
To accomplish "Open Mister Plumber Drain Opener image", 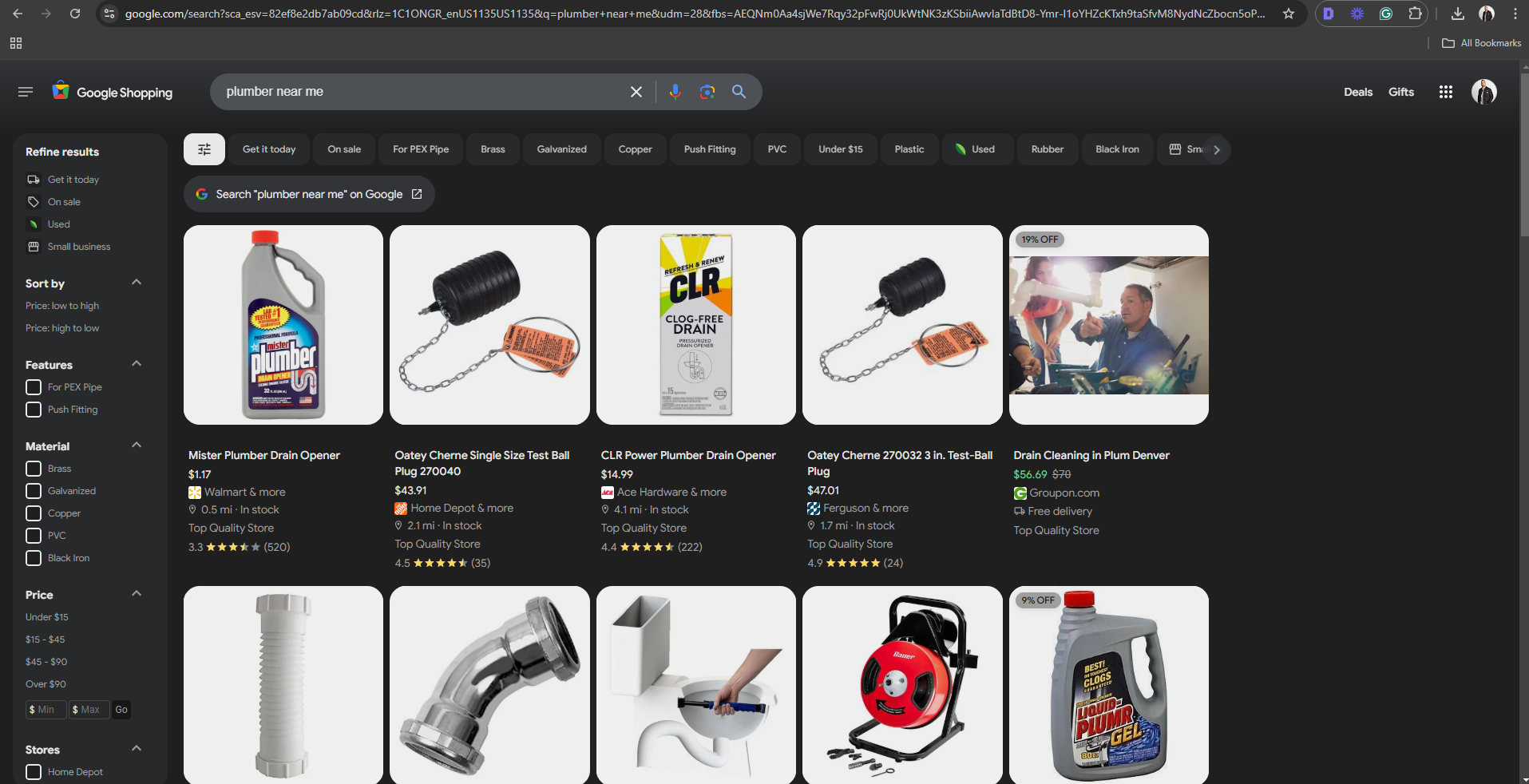I will click(x=283, y=325).
